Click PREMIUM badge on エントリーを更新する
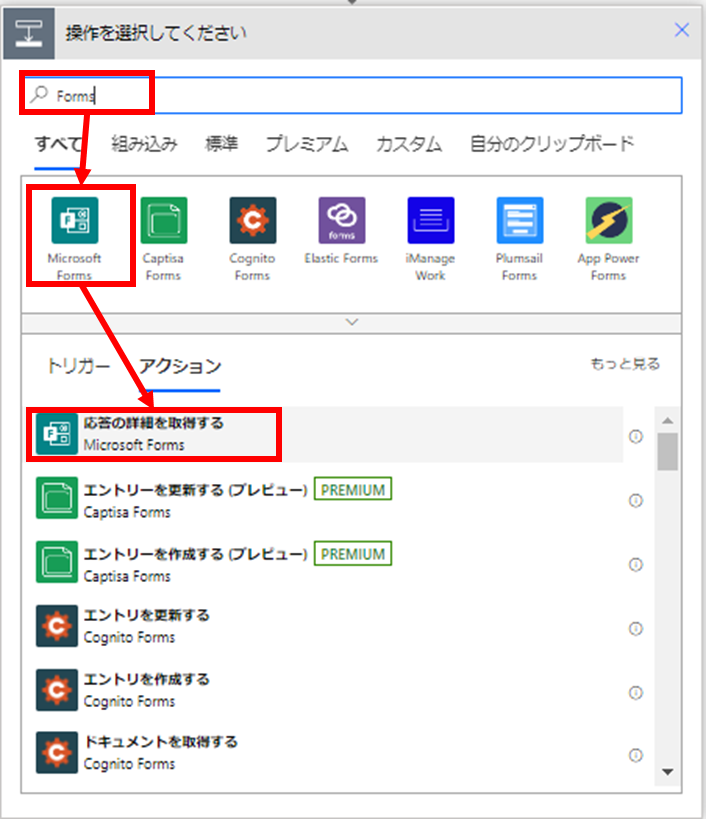 click(x=353, y=489)
